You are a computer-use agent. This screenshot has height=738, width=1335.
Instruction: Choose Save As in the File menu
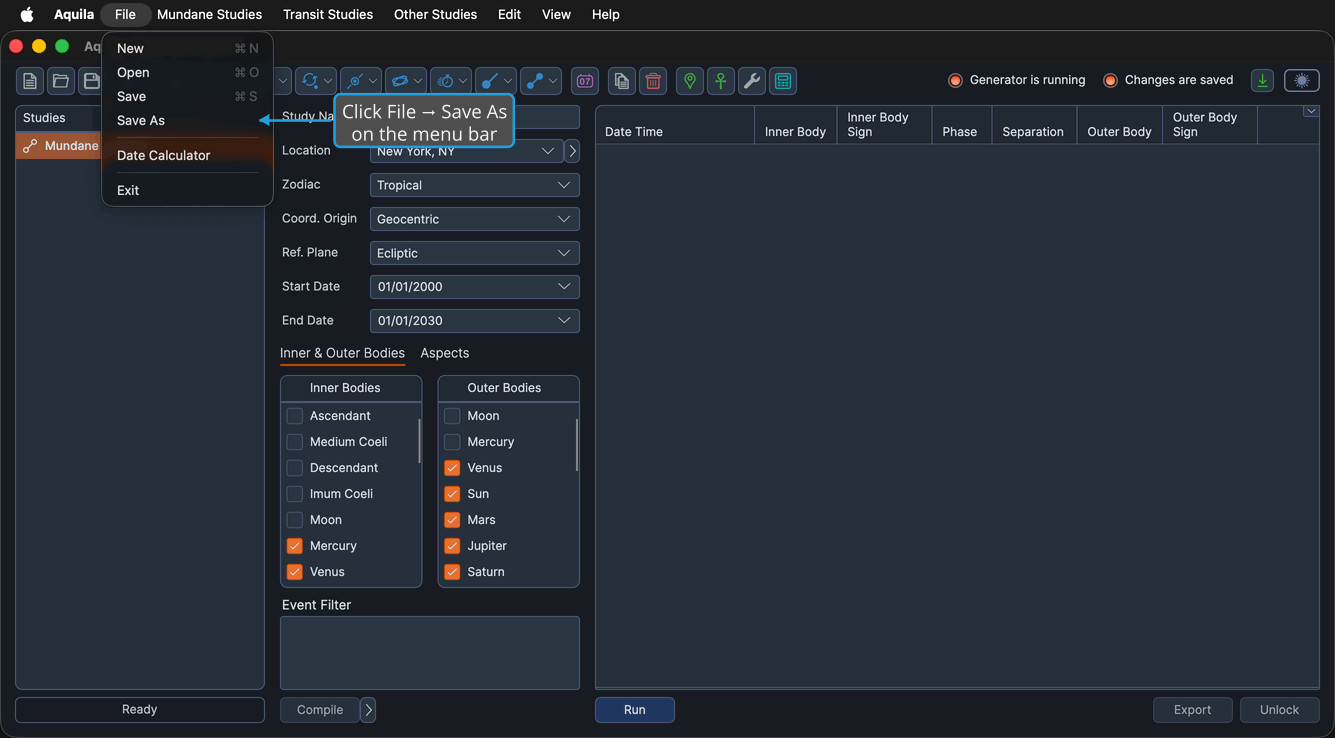coord(187,120)
